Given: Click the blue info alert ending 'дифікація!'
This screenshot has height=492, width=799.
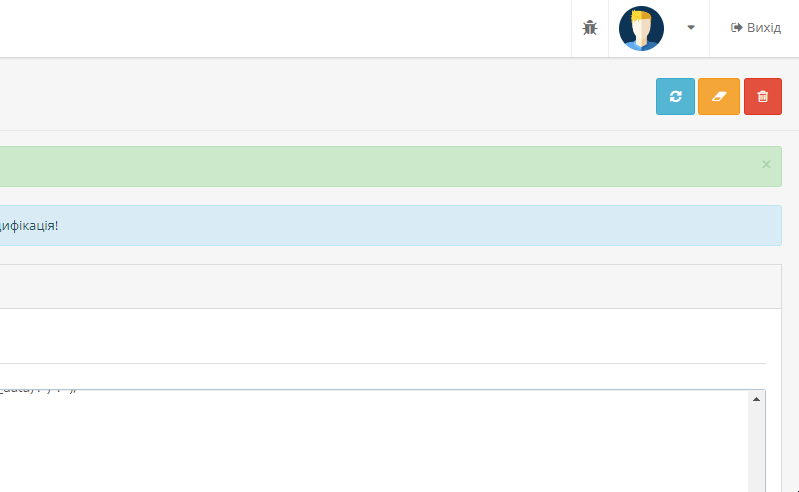Looking at the screenshot, I should pos(390,226).
